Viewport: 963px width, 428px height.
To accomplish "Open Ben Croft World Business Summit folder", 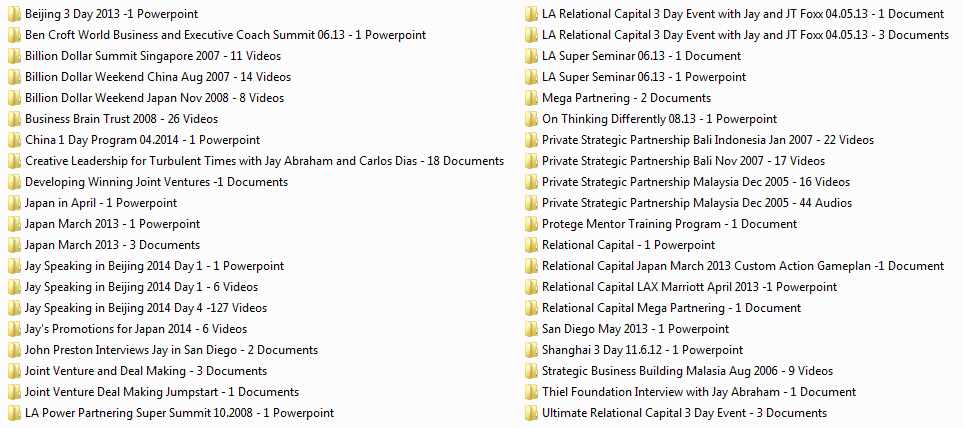I will pos(217,35).
